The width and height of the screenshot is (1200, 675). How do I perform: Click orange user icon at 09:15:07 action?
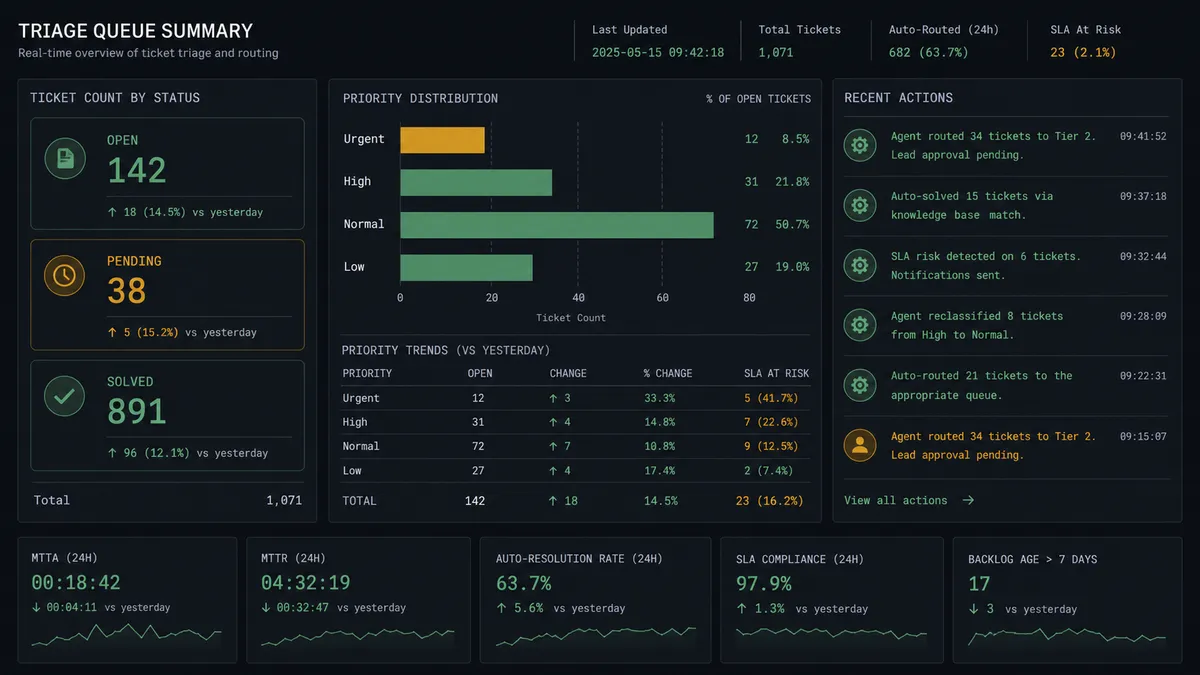point(859,445)
